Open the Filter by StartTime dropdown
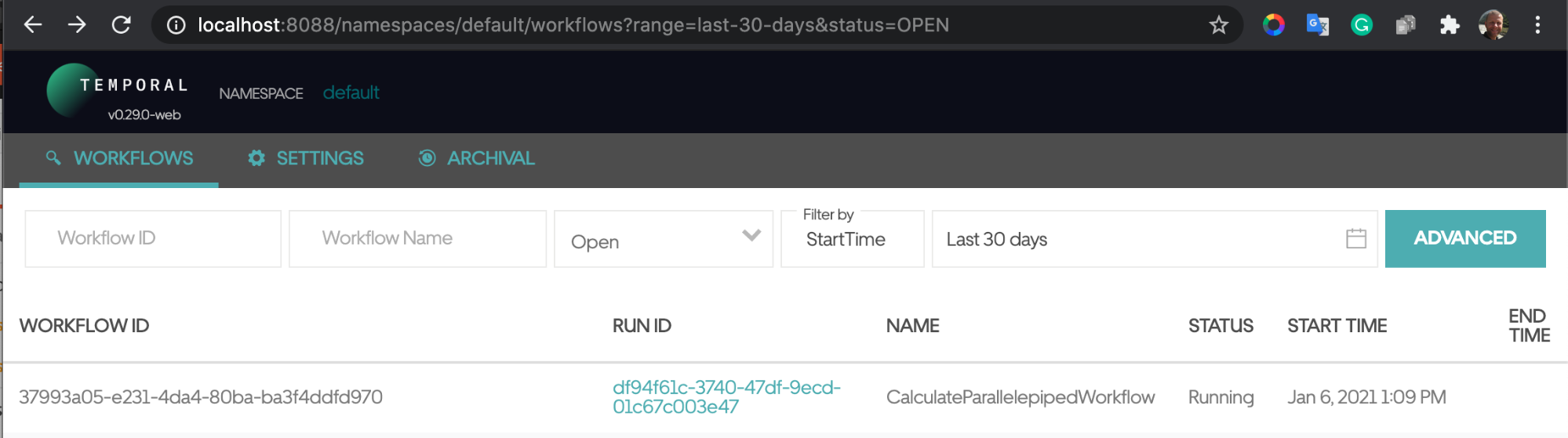Screen dimensions: 1568x438 [x=852, y=240]
